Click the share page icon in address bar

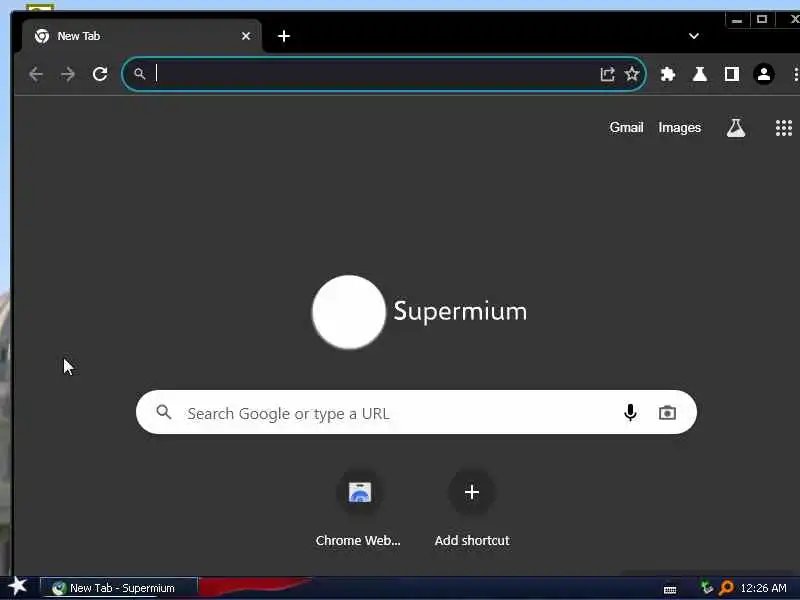607,74
